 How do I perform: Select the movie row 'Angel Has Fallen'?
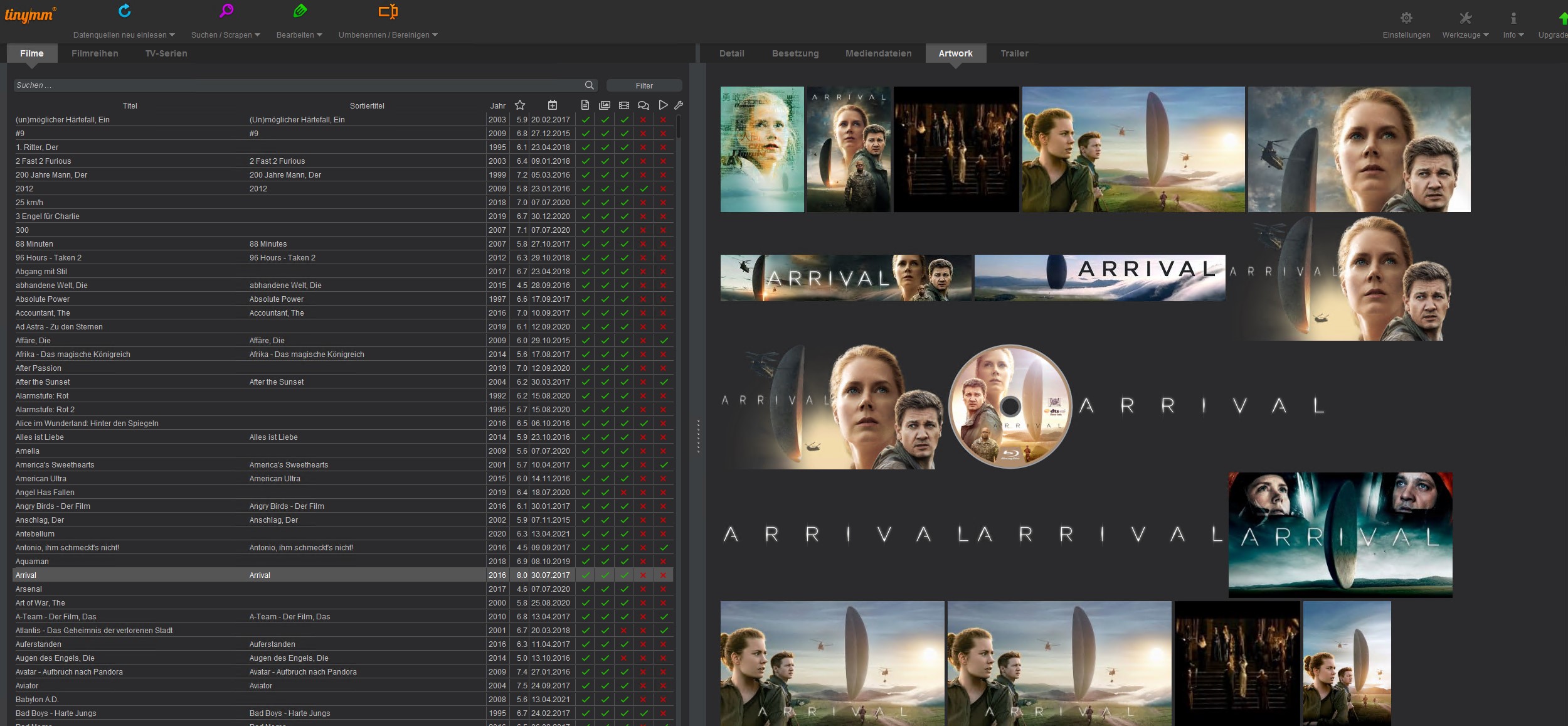pos(343,493)
